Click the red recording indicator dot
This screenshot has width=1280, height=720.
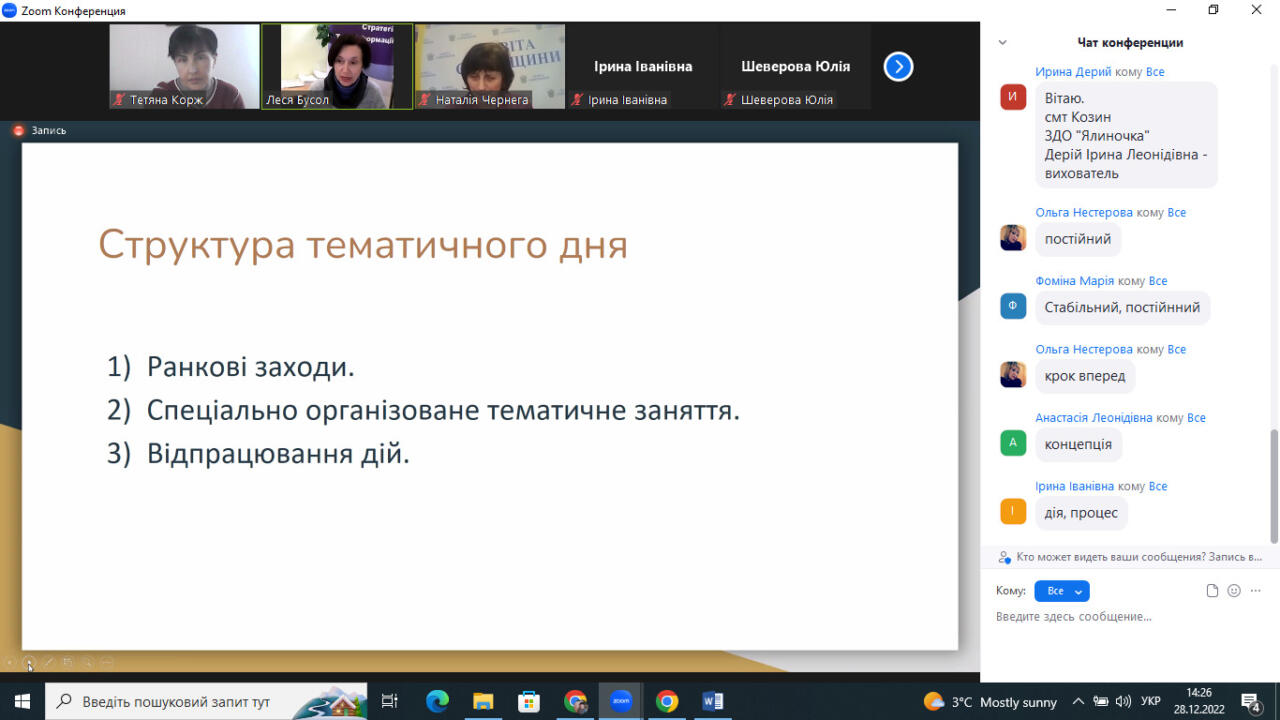click(18, 130)
